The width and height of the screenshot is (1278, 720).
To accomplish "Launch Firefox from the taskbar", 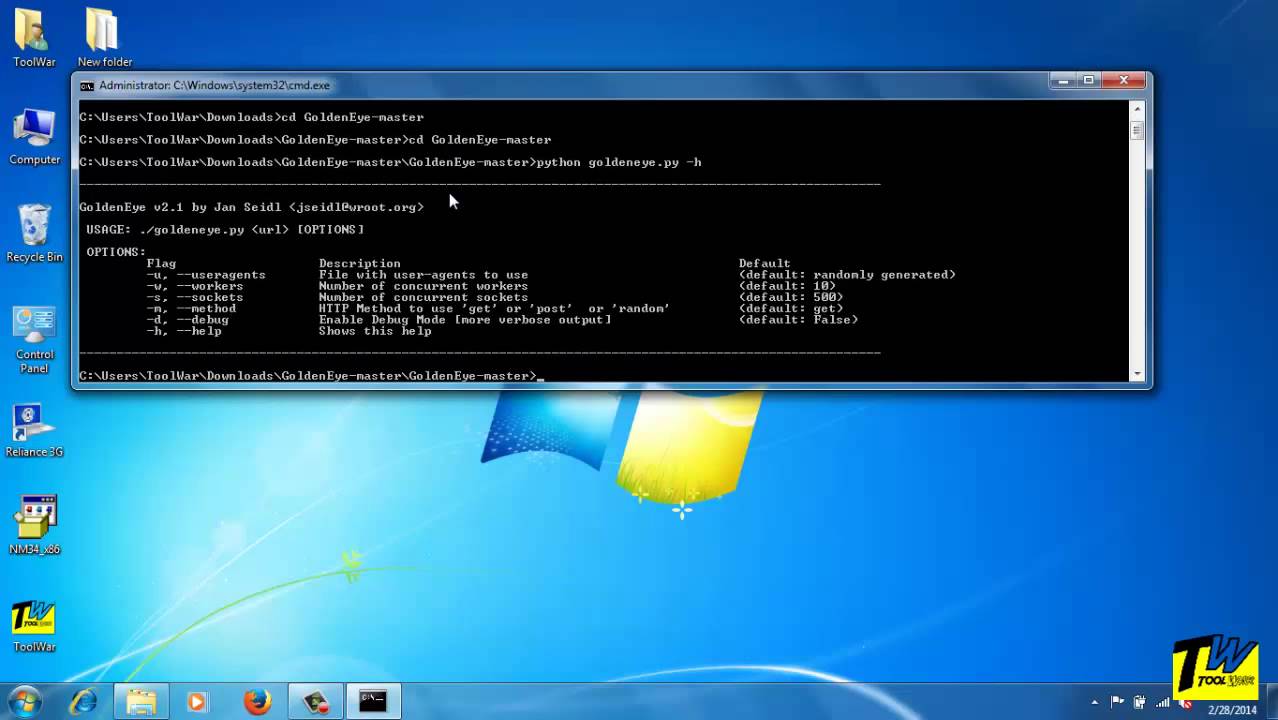I will coord(257,702).
